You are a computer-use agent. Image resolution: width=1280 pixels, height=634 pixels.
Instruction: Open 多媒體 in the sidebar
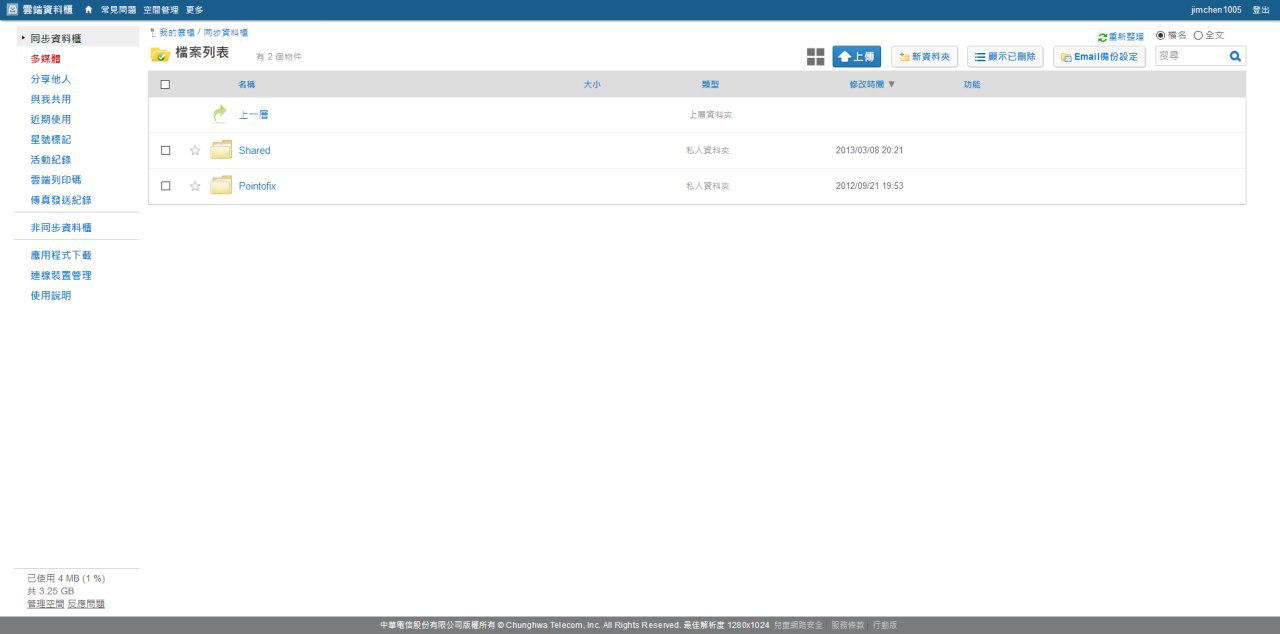pyautogui.click(x=45, y=59)
